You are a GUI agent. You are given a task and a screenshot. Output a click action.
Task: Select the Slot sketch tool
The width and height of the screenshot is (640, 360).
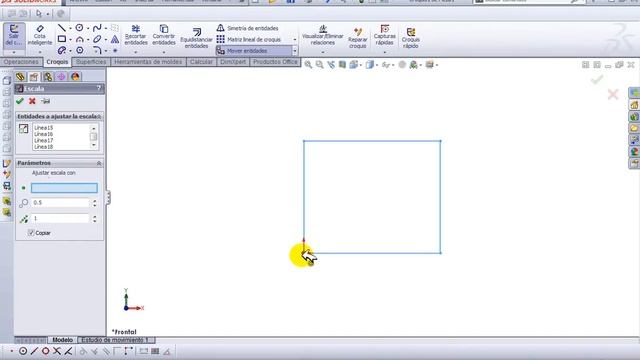tap(62, 50)
